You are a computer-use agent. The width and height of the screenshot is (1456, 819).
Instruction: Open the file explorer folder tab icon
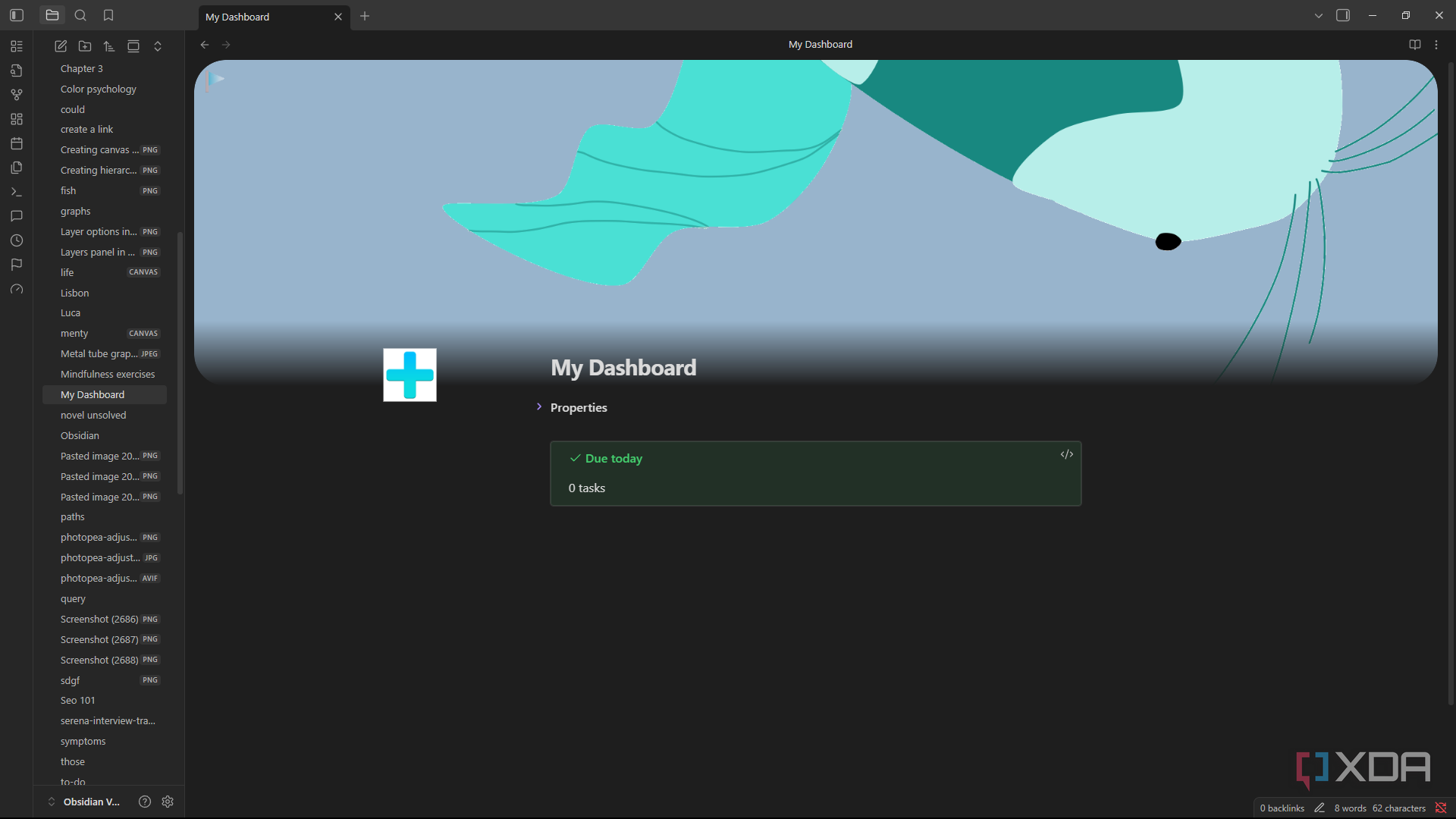(52, 15)
